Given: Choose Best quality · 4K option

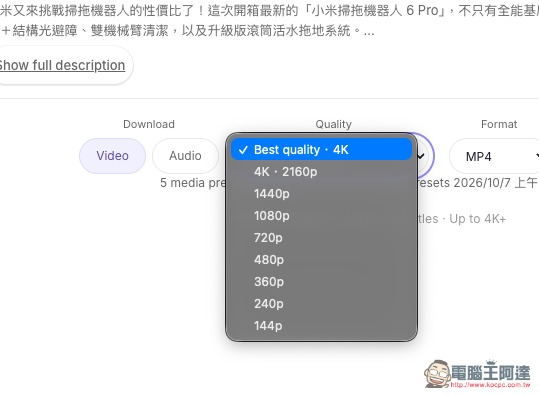Looking at the screenshot, I should click(x=321, y=150).
